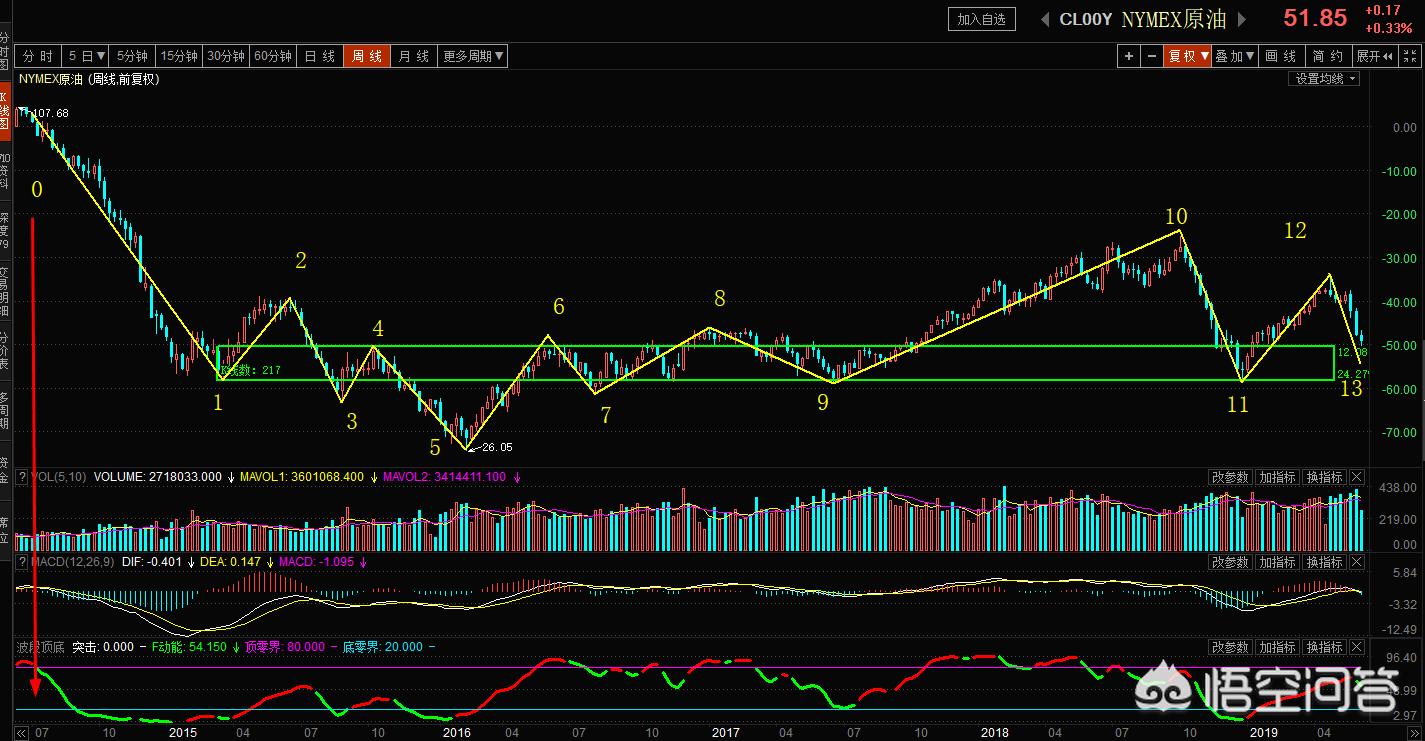Select the 日线 daily period
This screenshot has width=1425, height=741.
[x=319, y=57]
